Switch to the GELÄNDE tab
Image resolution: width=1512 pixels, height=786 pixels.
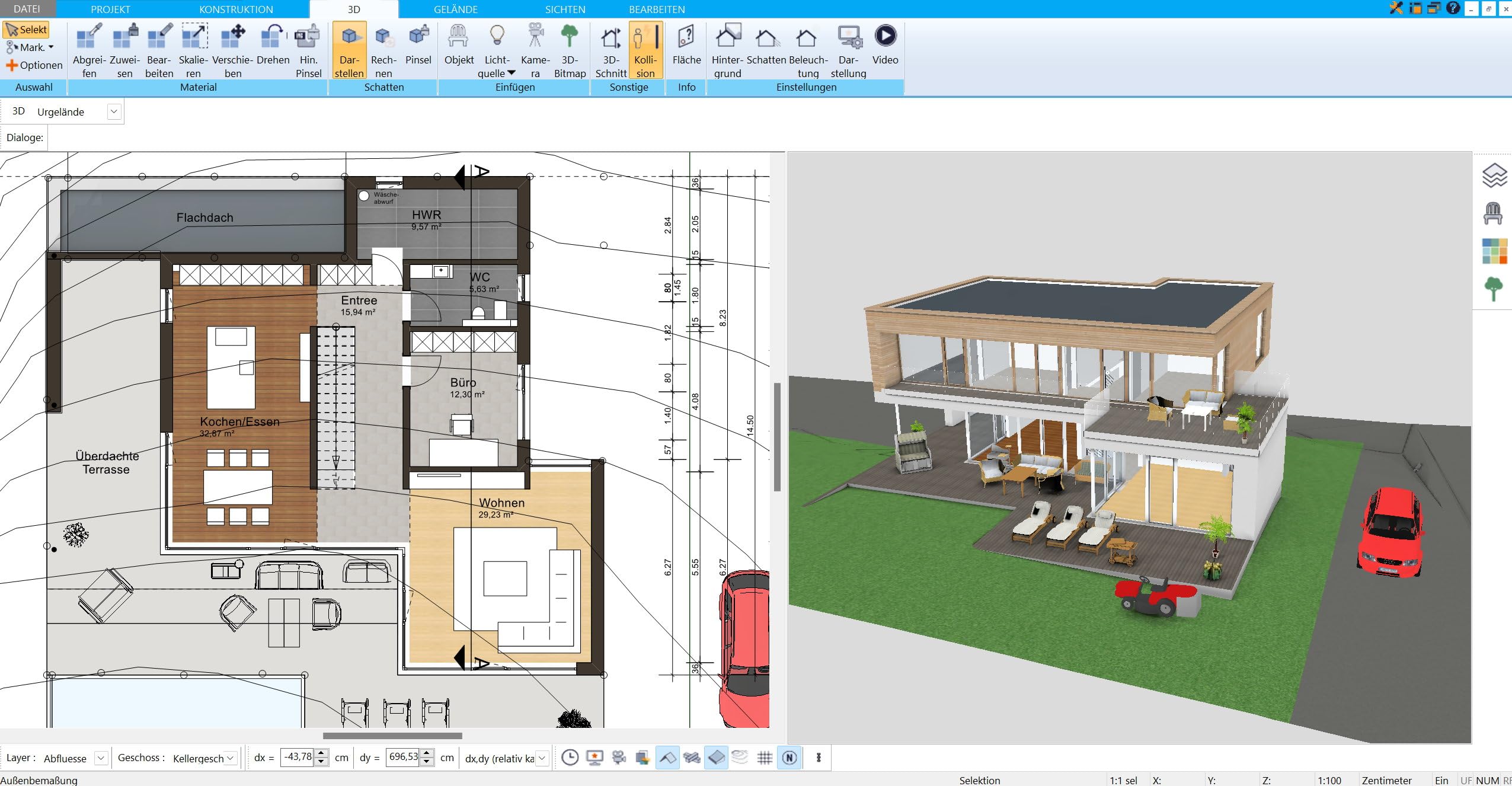point(455,9)
